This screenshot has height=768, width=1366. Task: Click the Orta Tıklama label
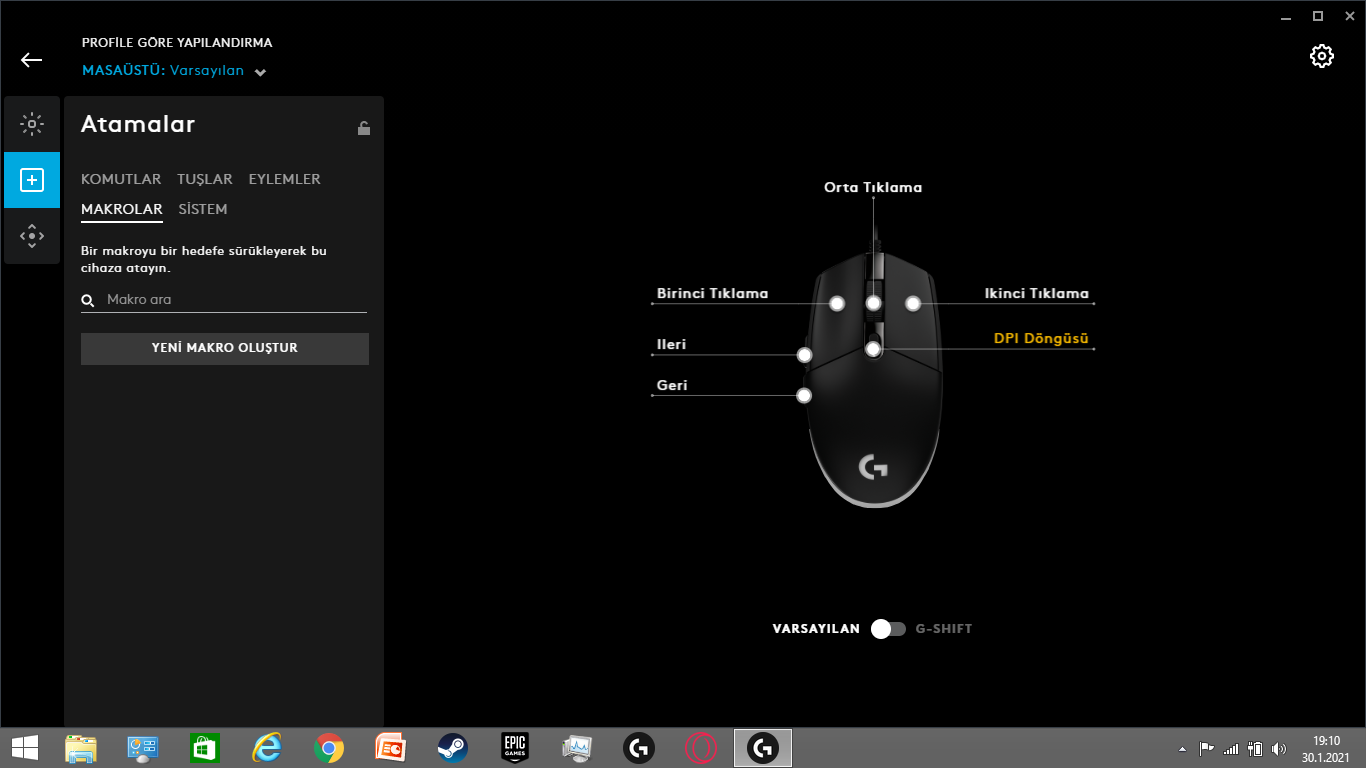click(873, 187)
